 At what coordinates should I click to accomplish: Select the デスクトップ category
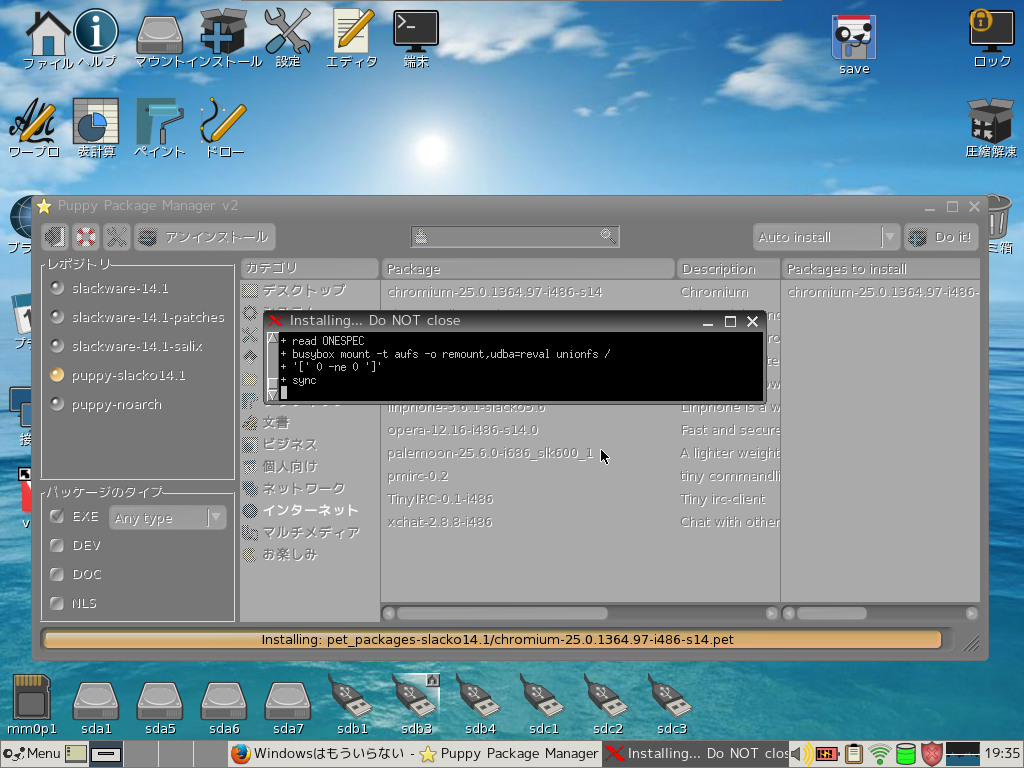[x=310, y=290]
